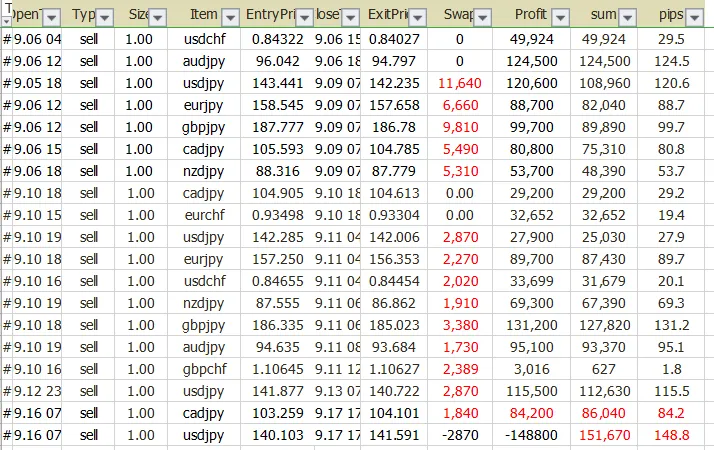The image size is (714, 450).
Task: Open the Close Time column filter dropdown
Action: click(x=351, y=18)
